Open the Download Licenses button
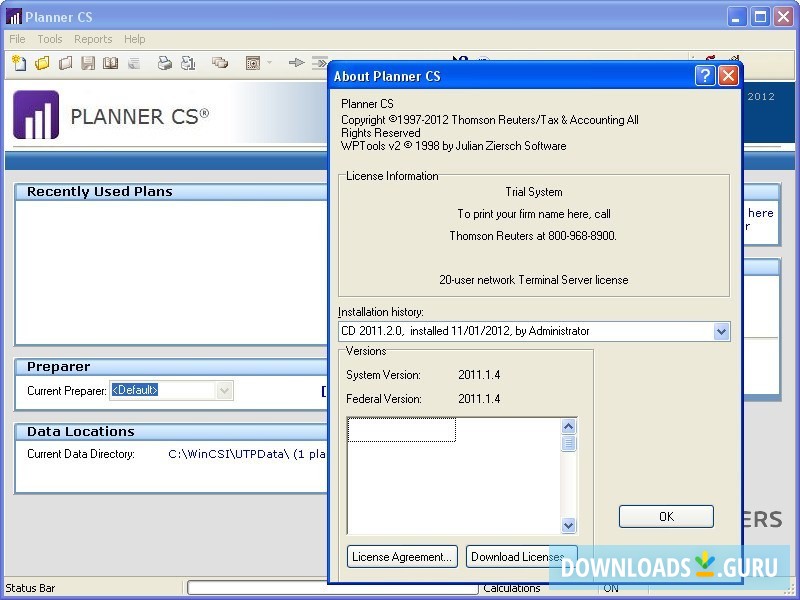 [x=521, y=556]
